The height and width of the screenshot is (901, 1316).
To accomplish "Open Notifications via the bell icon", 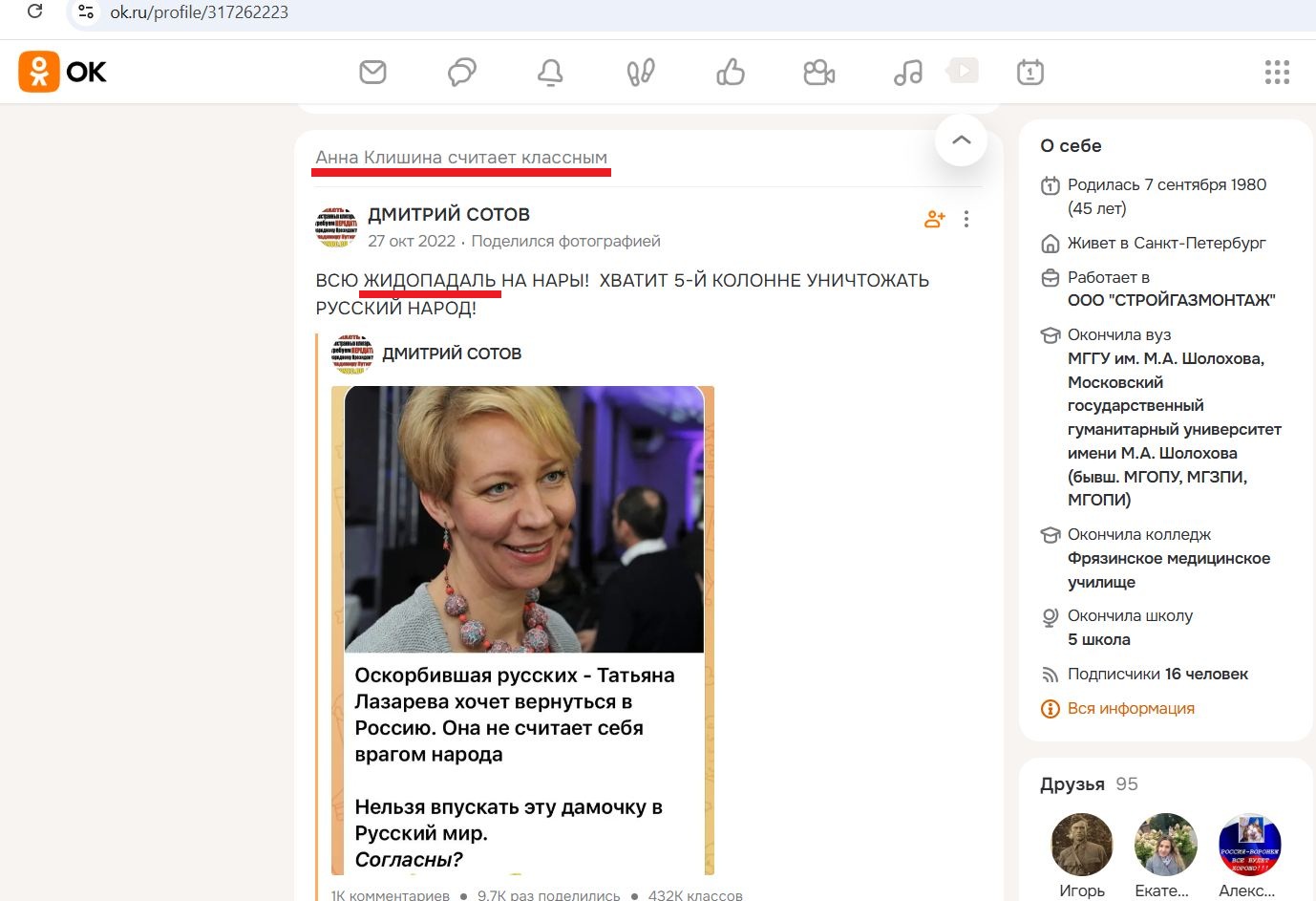I will click(x=550, y=71).
